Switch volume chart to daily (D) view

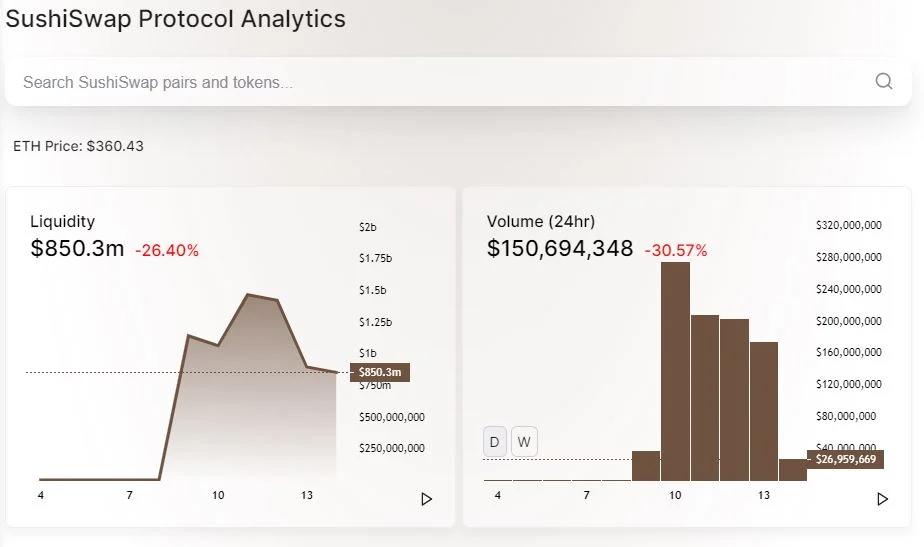[495, 441]
